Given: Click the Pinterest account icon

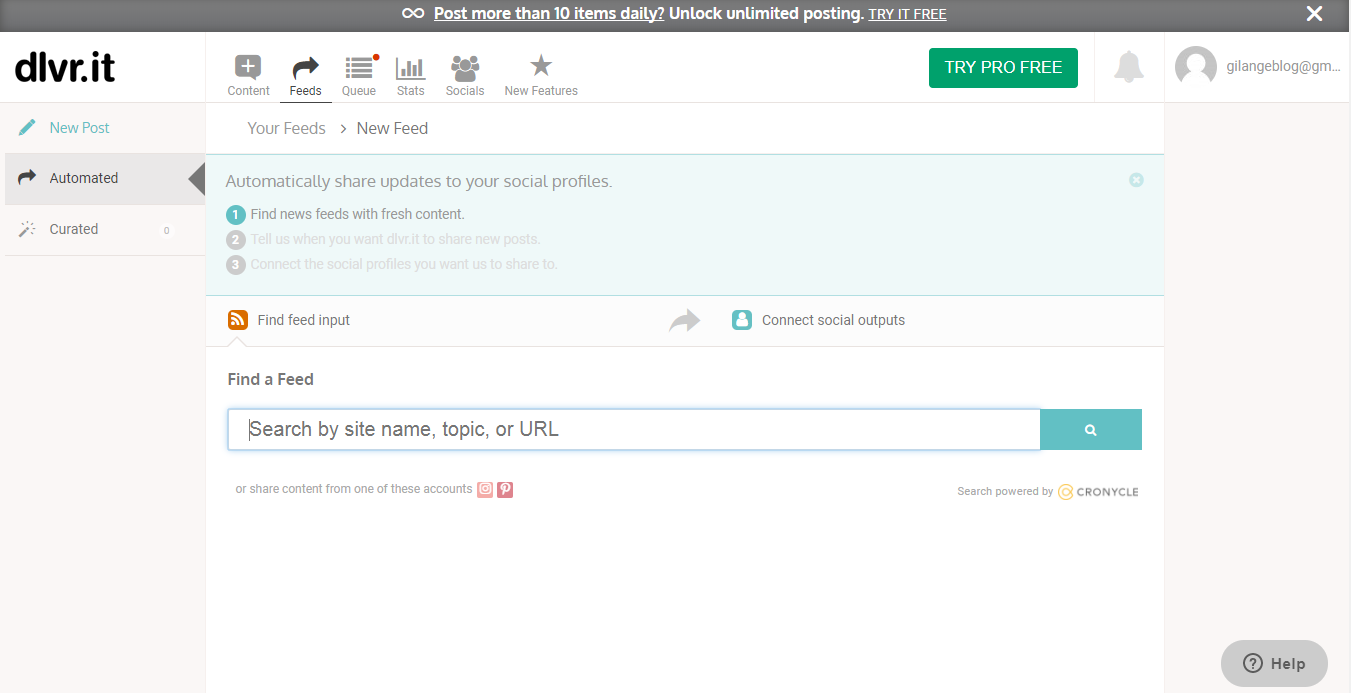Looking at the screenshot, I should tap(504, 489).
